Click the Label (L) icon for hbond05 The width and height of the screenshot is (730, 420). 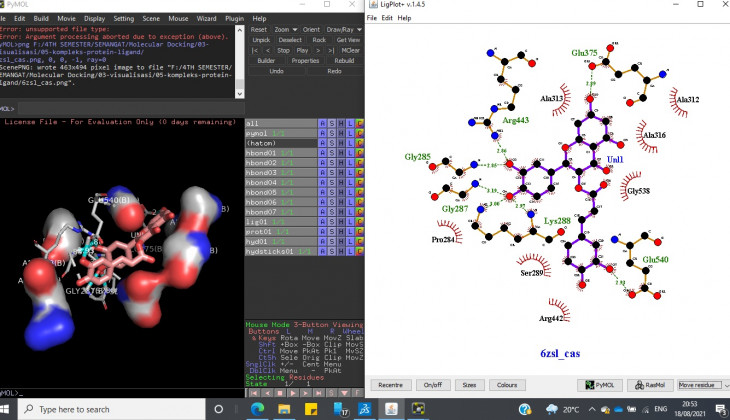coord(350,193)
